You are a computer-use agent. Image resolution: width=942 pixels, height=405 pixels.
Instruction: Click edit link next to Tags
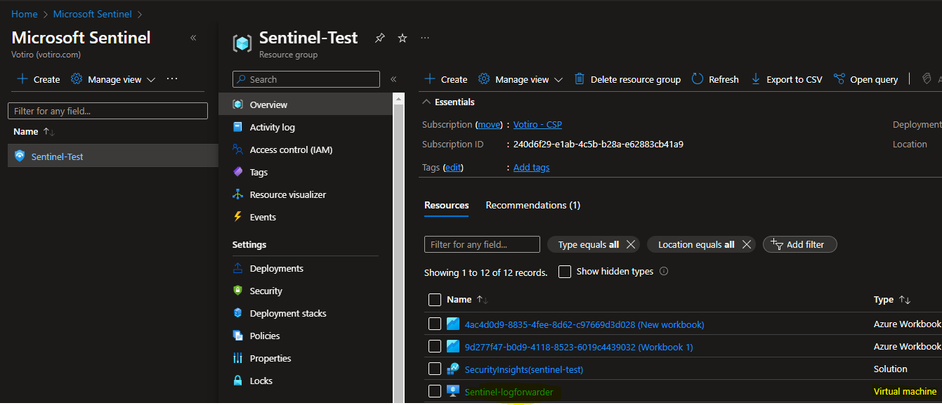[453, 168]
